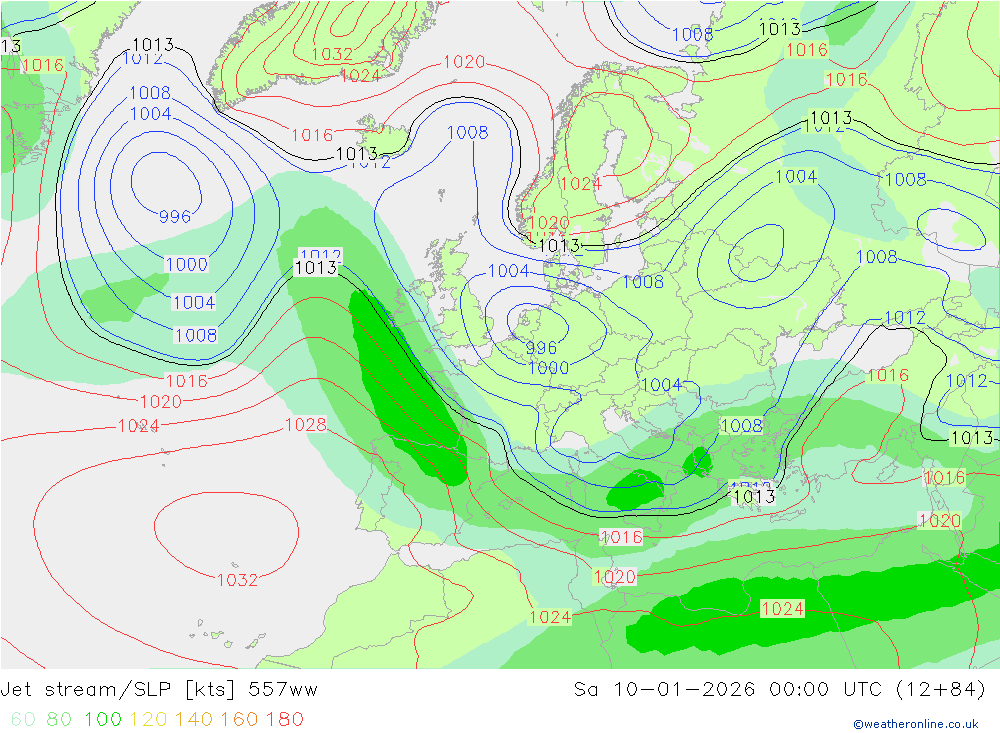Pick the 60 kts legend value
Image resolution: width=1000 pixels, height=733 pixels.
pyautogui.click(x=23, y=719)
